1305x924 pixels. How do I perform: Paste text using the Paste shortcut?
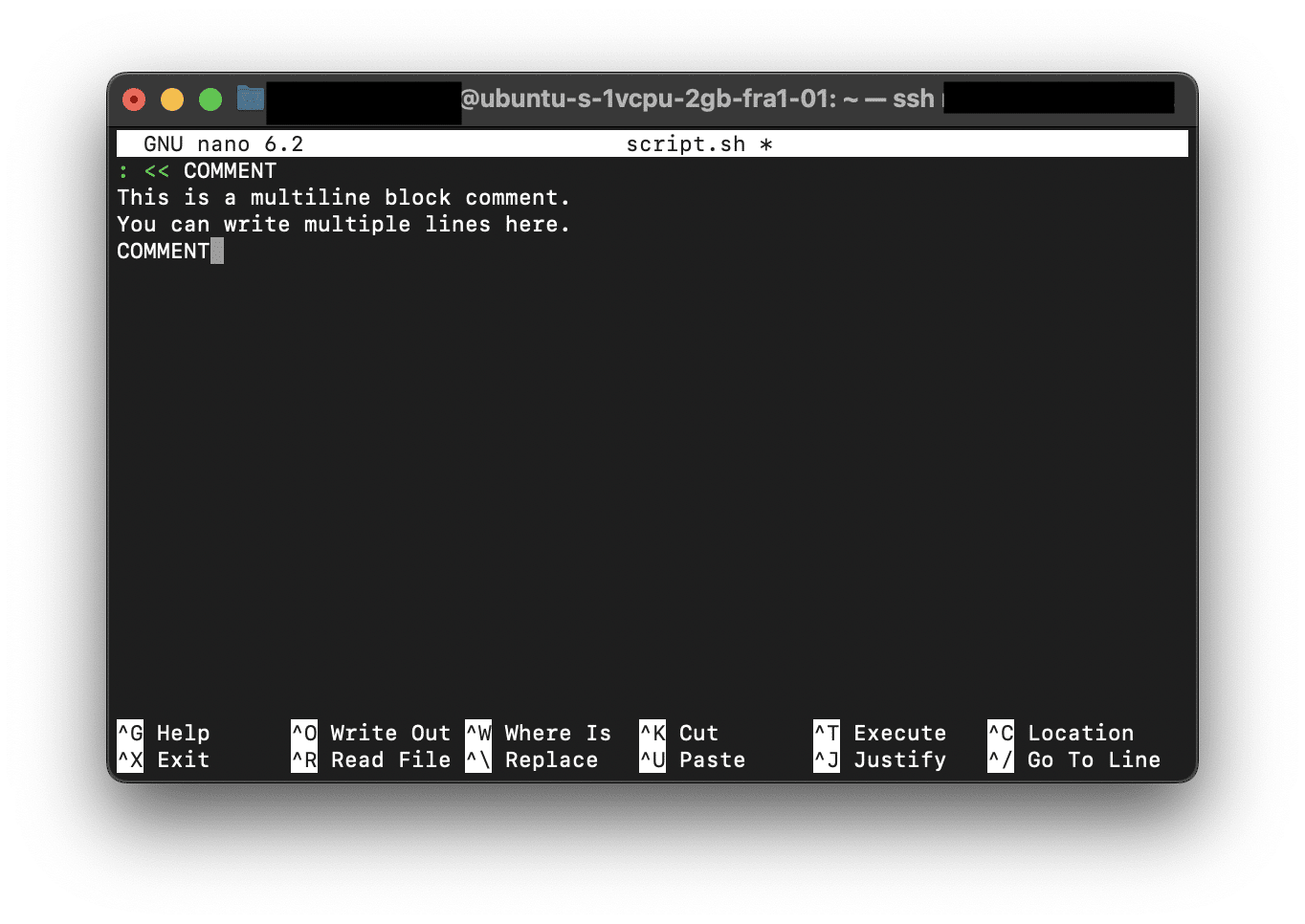click(x=712, y=759)
